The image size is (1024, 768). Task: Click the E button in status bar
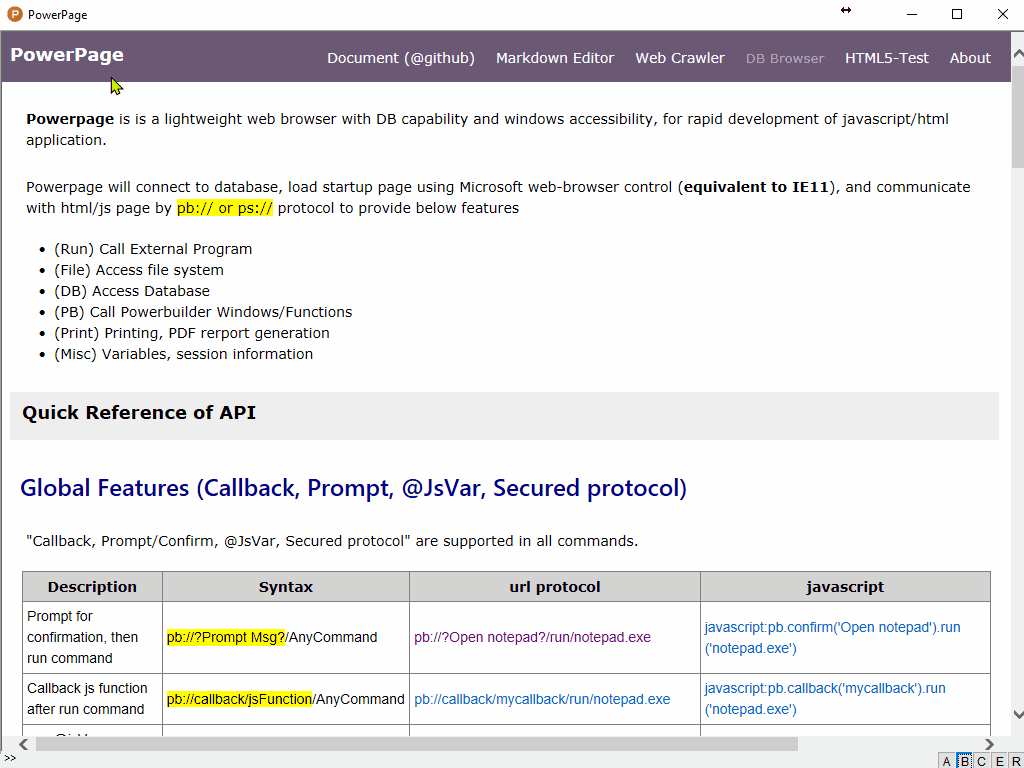(999, 761)
